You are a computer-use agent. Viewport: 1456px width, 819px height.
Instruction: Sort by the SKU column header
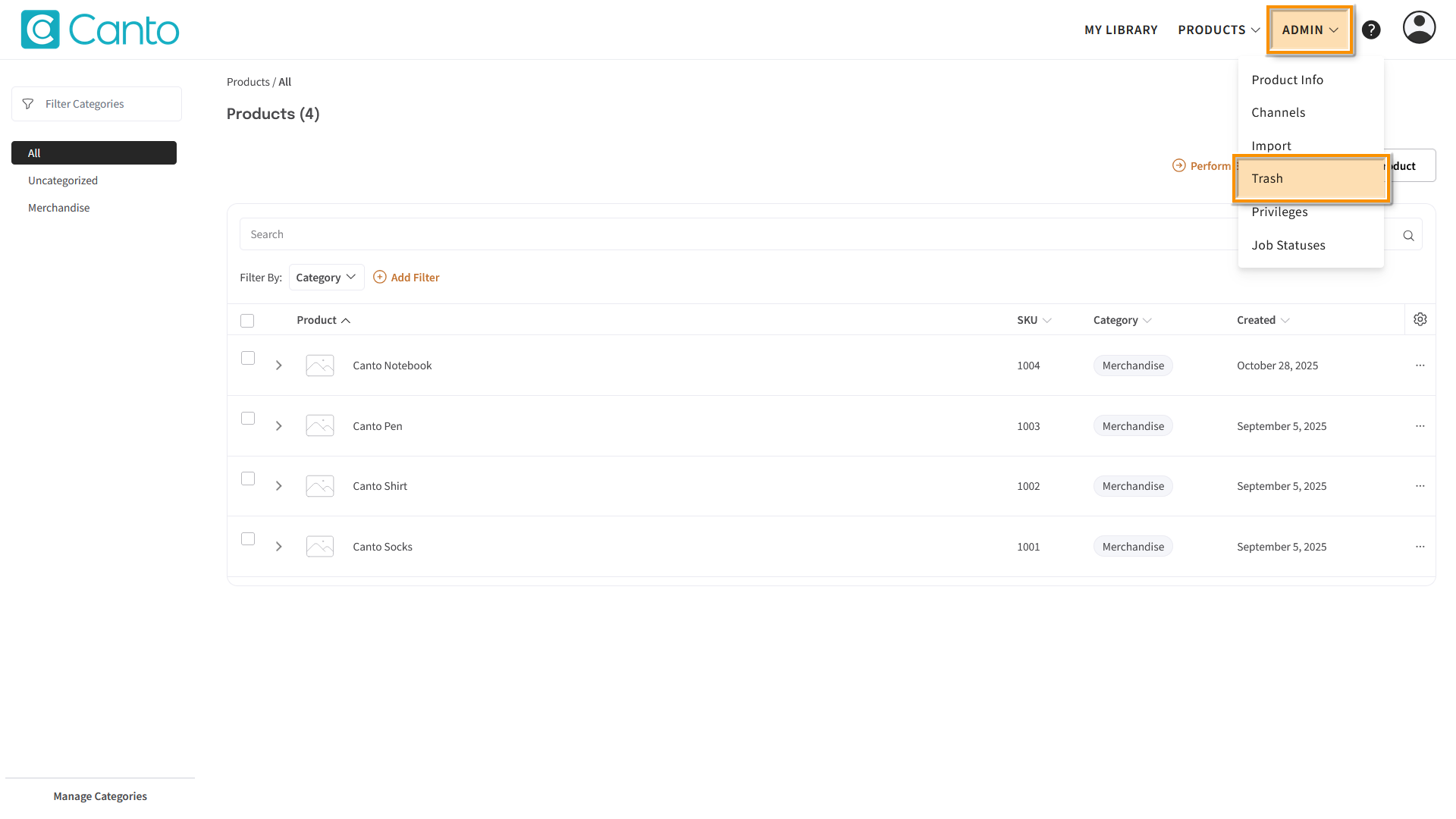[x=1034, y=320]
